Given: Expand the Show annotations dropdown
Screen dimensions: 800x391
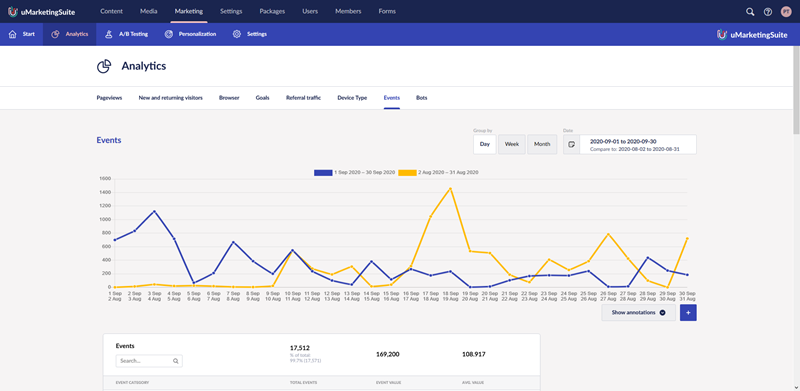Looking at the screenshot, I should coord(638,312).
